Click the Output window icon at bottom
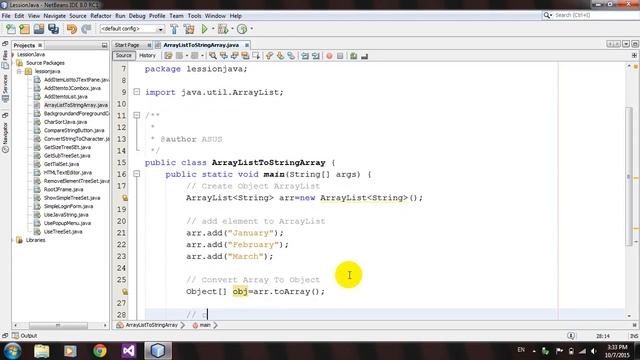Image resolution: width=640 pixels, height=360 pixels. coord(16,336)
